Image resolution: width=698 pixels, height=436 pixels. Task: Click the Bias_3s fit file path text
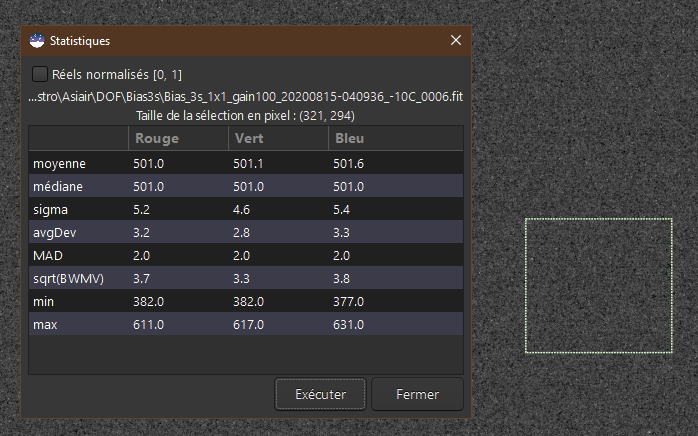[x=246, y=97]
